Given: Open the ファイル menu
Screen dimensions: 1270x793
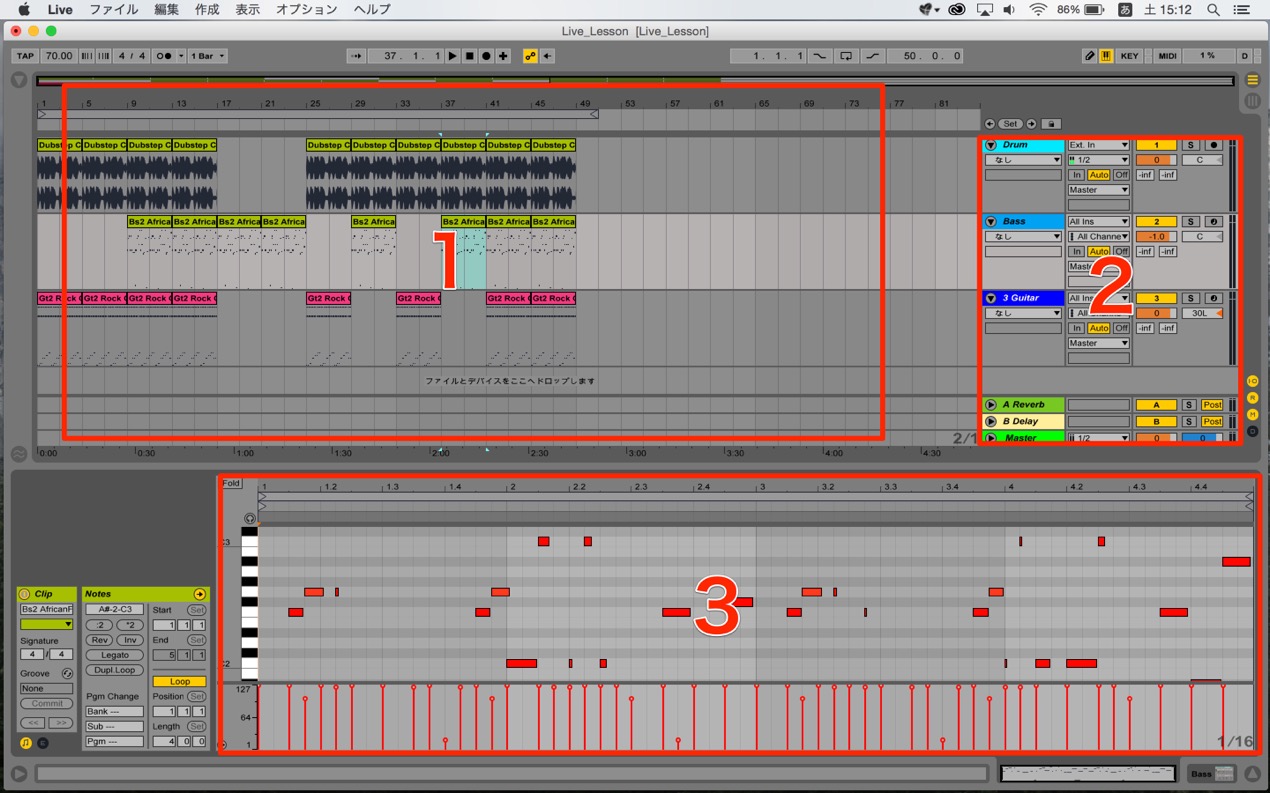Looking at the screenshot, I should [x=114, y=9].
